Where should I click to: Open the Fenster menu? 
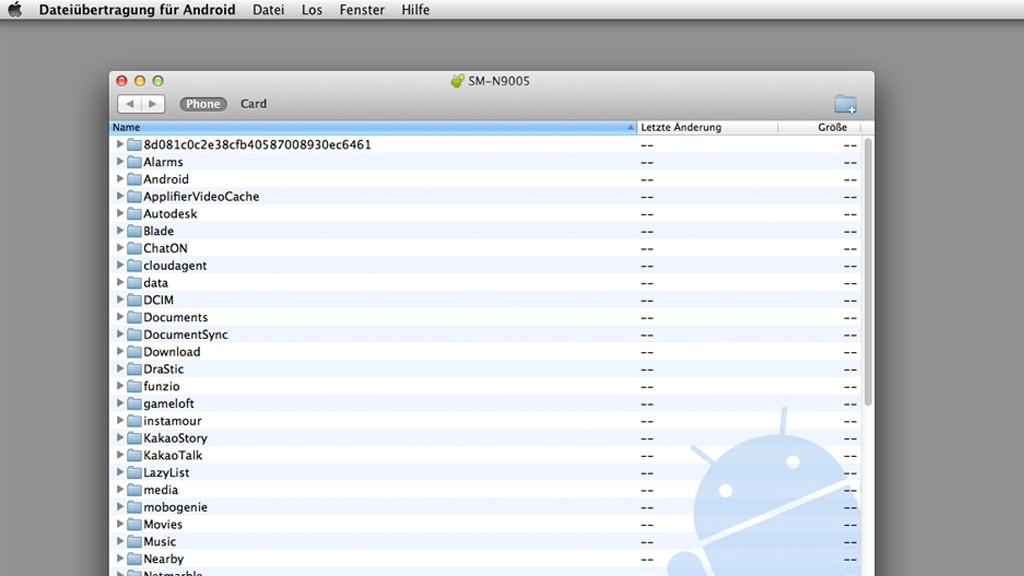pyautogui.click(x=362, y=10)
